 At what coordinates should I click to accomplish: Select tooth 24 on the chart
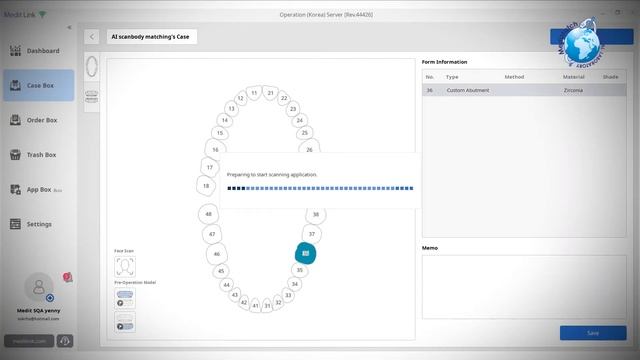(300, 120)
